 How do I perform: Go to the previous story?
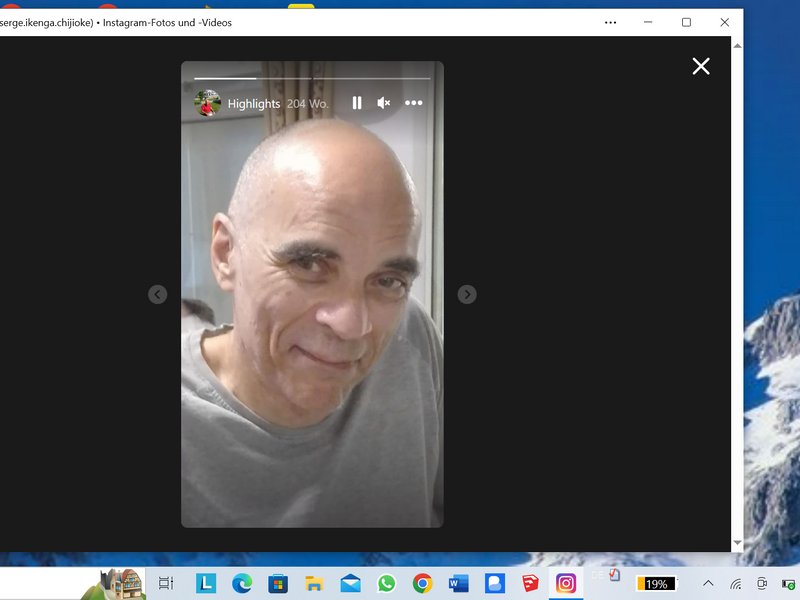[157, 294]
